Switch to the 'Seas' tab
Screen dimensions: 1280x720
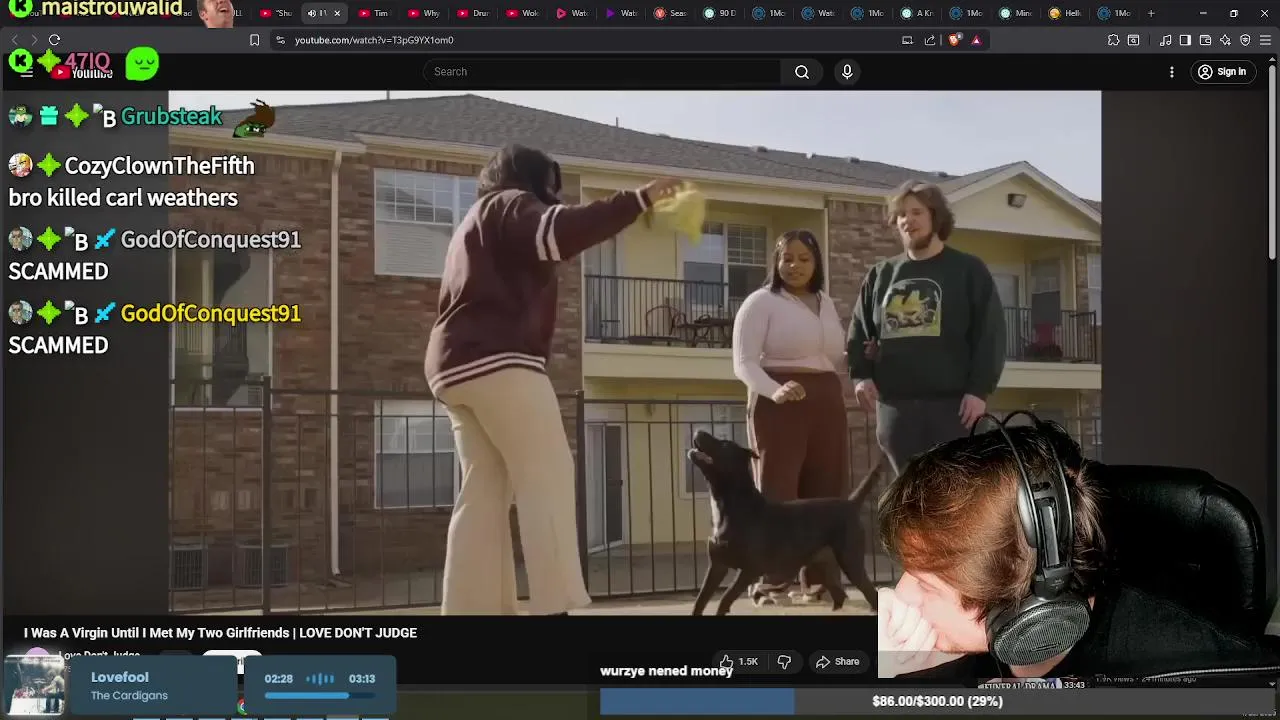click(x=670, y=13)
